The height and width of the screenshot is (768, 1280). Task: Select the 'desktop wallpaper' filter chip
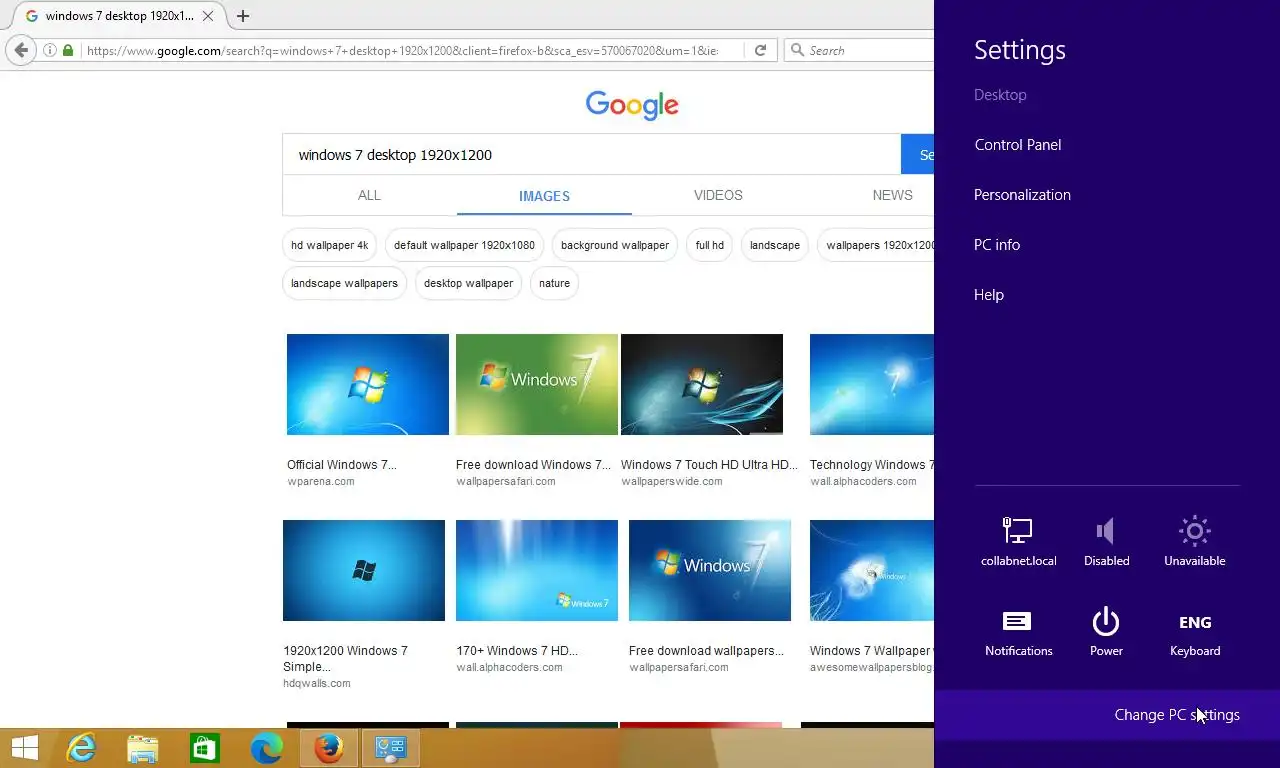pos(468,283)
